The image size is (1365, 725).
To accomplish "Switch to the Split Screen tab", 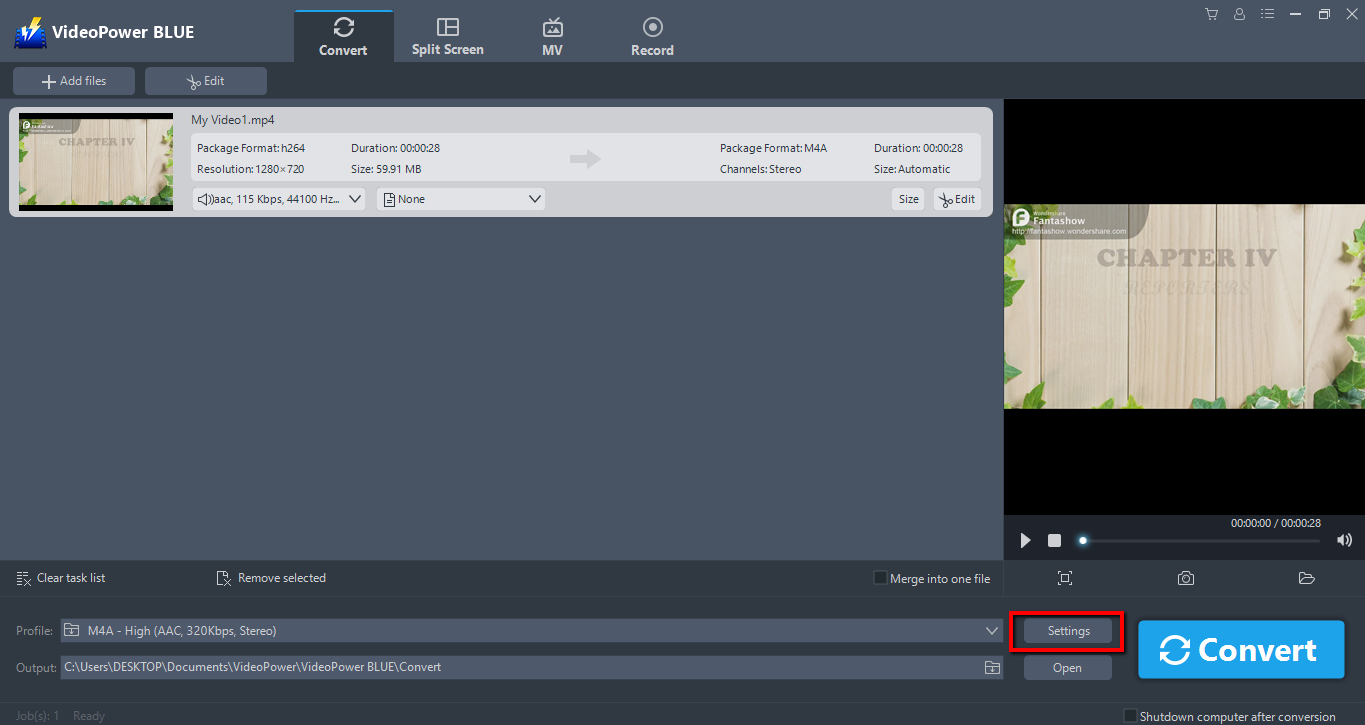I will tap(448, 37).
